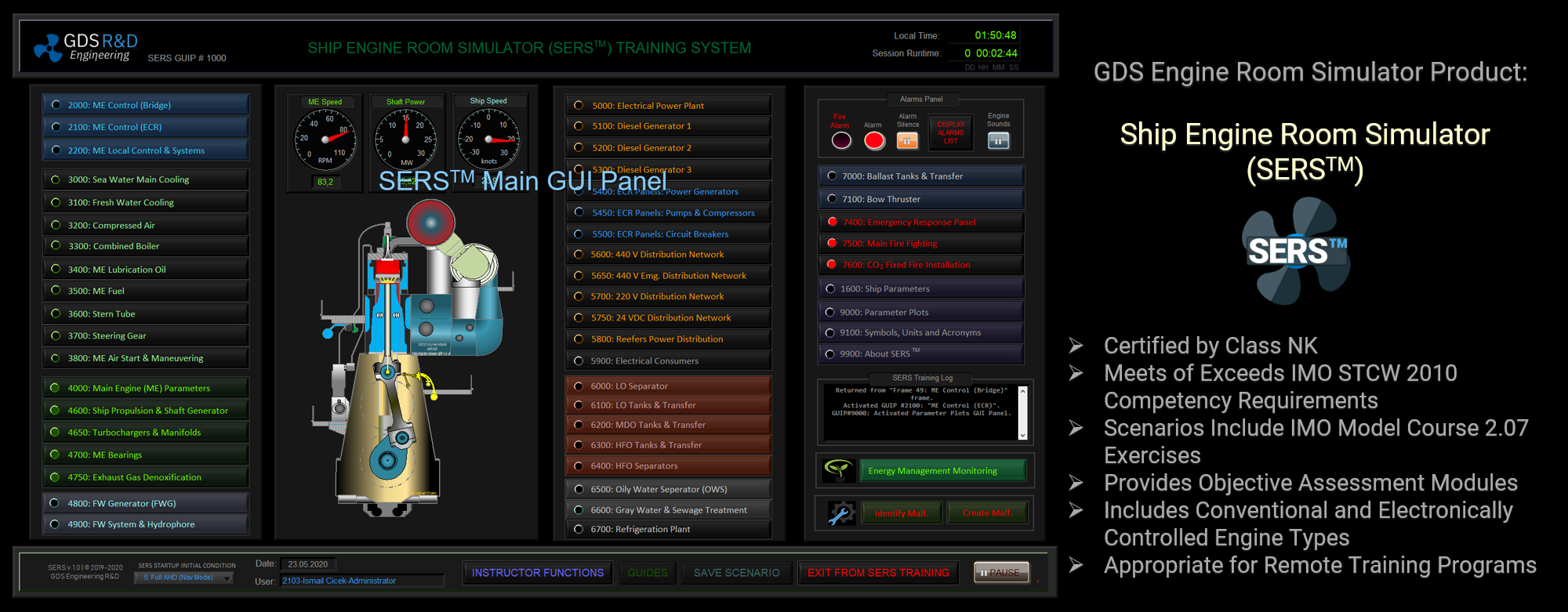Viewport: 1568px width, 612px height.
Task: Select the 7400: Emergency Response Panel radio button
Action: tap(832, 222)
